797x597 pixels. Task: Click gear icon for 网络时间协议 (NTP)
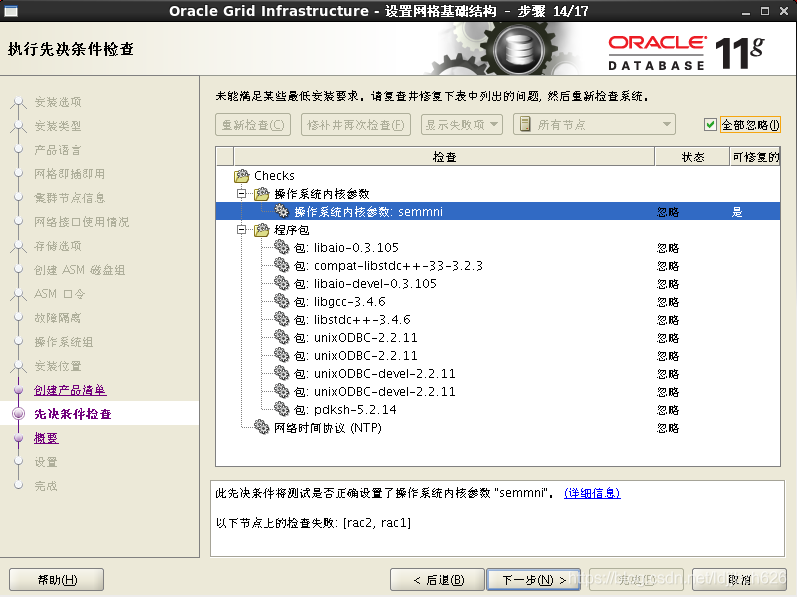261,427
